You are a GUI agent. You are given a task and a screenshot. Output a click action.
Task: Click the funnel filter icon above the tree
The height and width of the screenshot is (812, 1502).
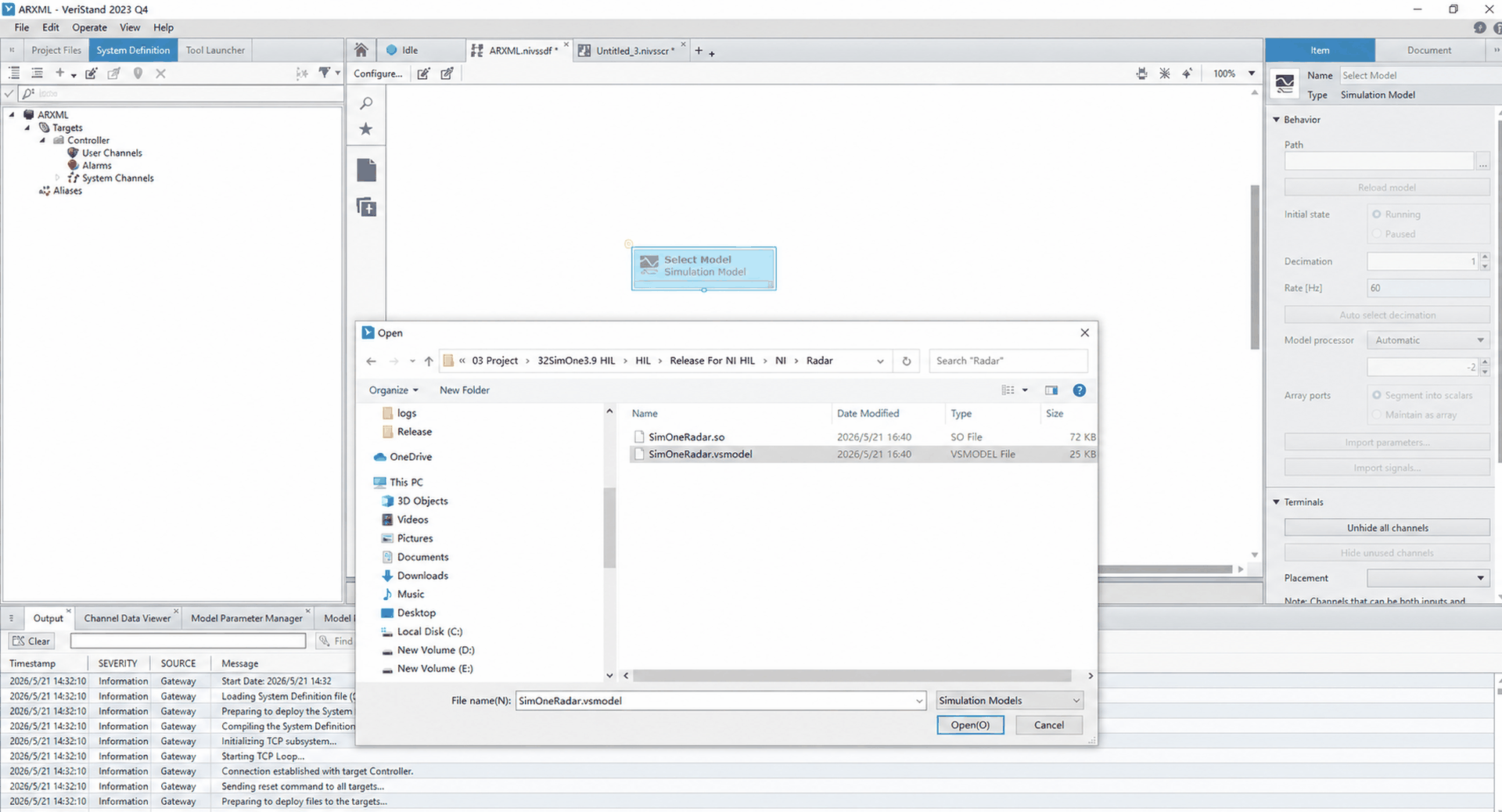[x=324, y=73]
